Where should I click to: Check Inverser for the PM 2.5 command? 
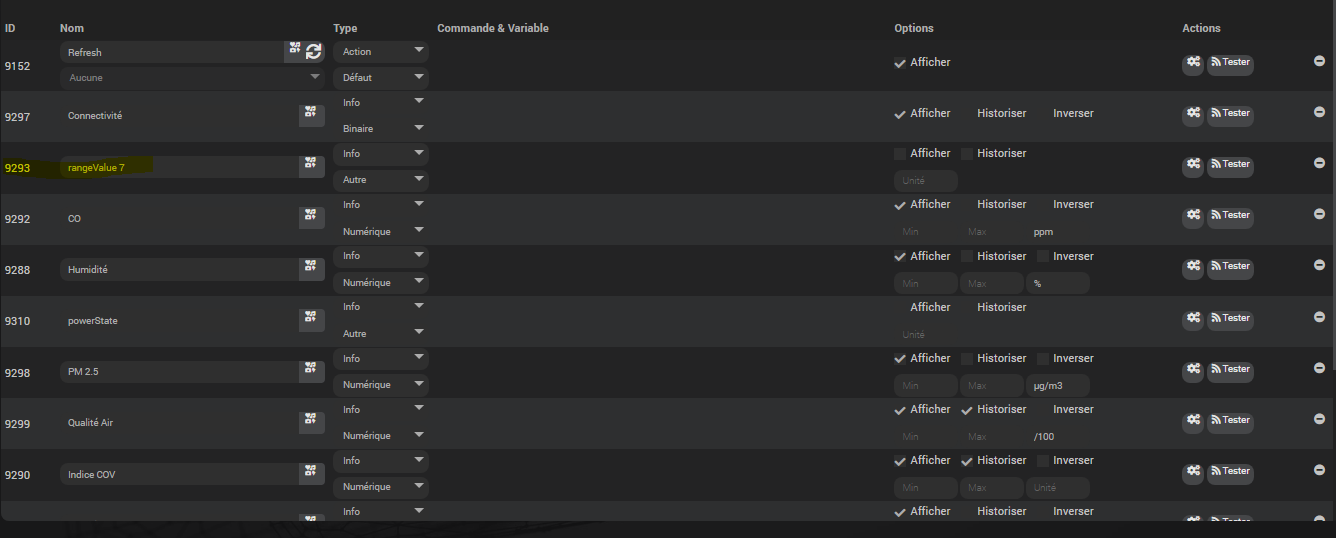pyautogui.click(x=1043, y=359)
